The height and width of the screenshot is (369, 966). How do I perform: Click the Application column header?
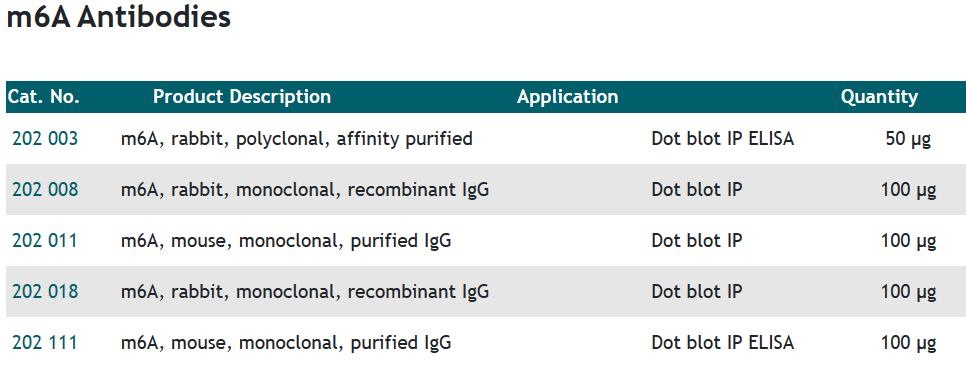click(x=567, y=97)
